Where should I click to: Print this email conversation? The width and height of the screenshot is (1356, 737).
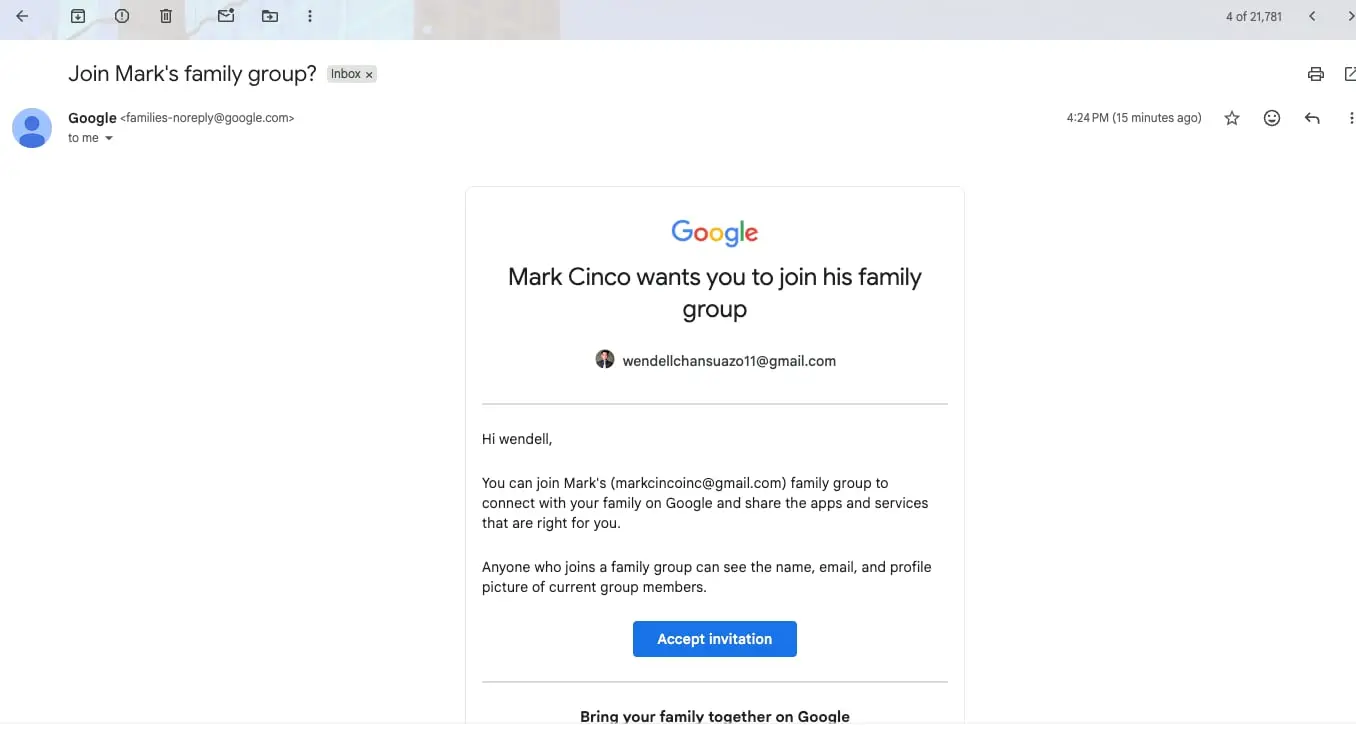pos(1316,74)
